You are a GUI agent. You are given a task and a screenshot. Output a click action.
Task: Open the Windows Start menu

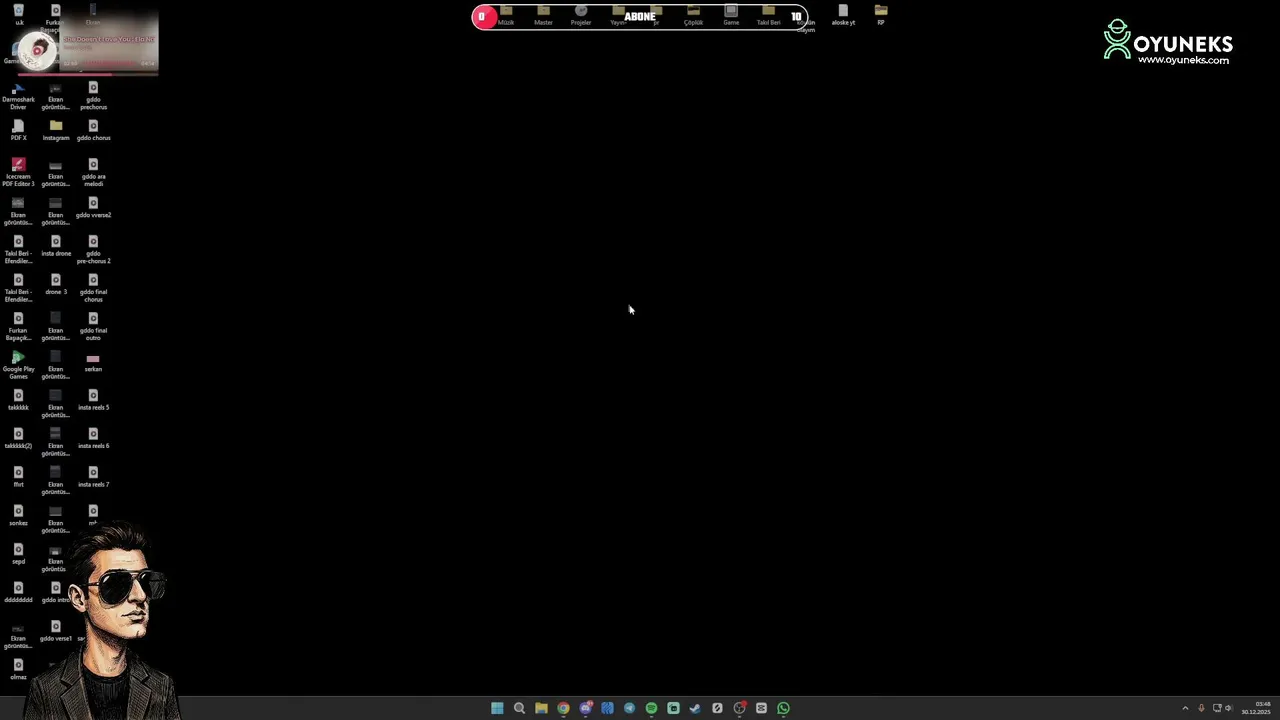(497, 708)
